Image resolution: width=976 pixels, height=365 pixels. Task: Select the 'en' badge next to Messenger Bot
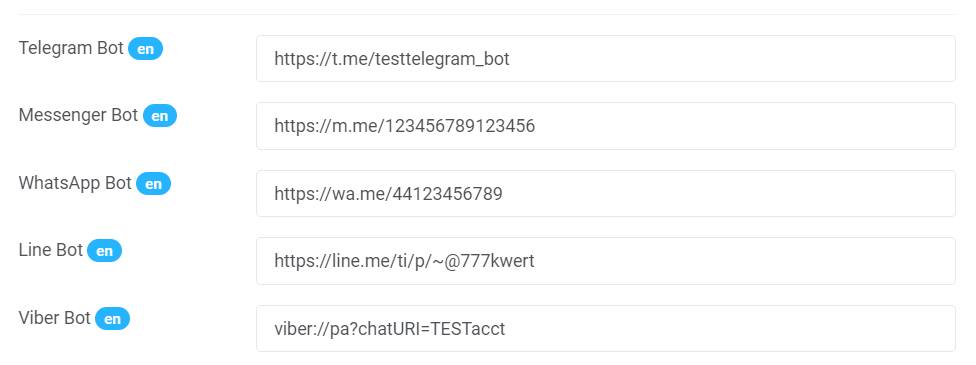click(160, 116)
